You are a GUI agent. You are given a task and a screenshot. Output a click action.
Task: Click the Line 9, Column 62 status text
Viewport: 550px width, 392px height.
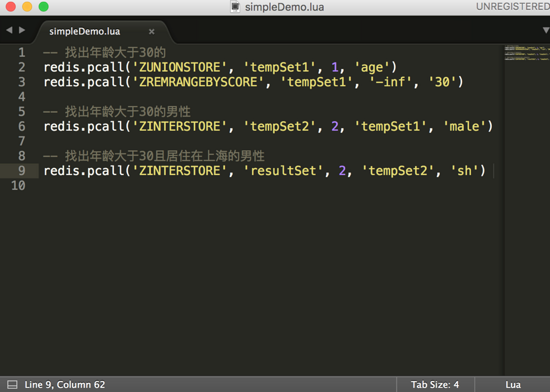[65, 385]
